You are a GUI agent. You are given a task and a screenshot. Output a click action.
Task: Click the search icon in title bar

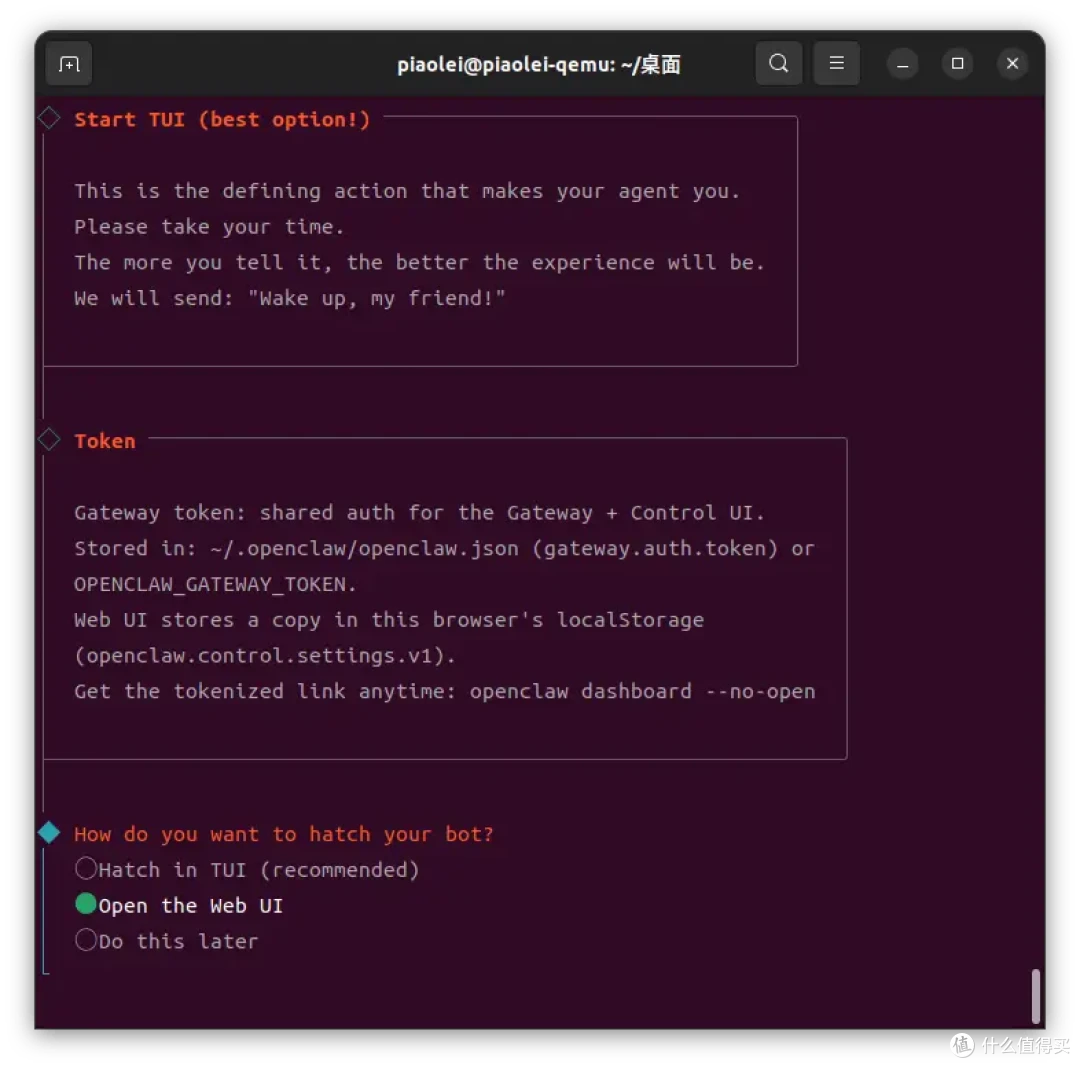coord(778,64)
